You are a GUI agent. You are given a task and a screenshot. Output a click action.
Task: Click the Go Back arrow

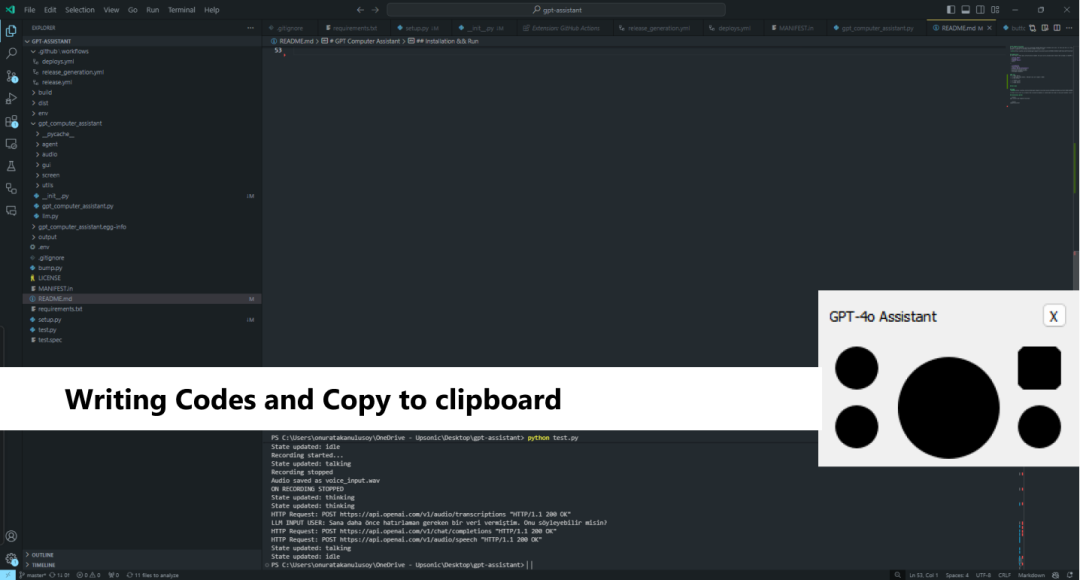360,10
